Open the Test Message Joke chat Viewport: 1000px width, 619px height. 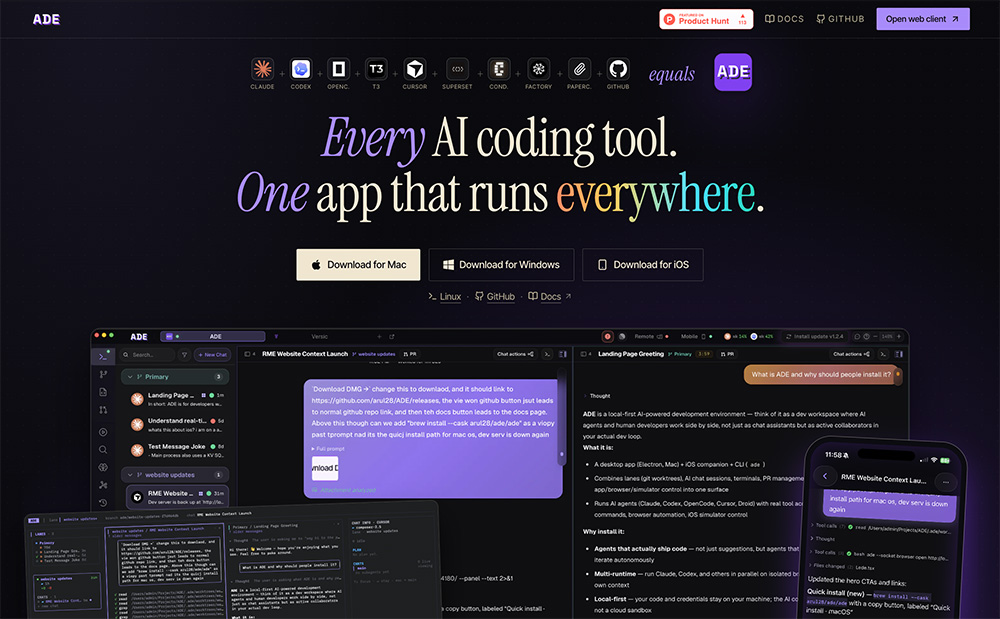[176, 450]
